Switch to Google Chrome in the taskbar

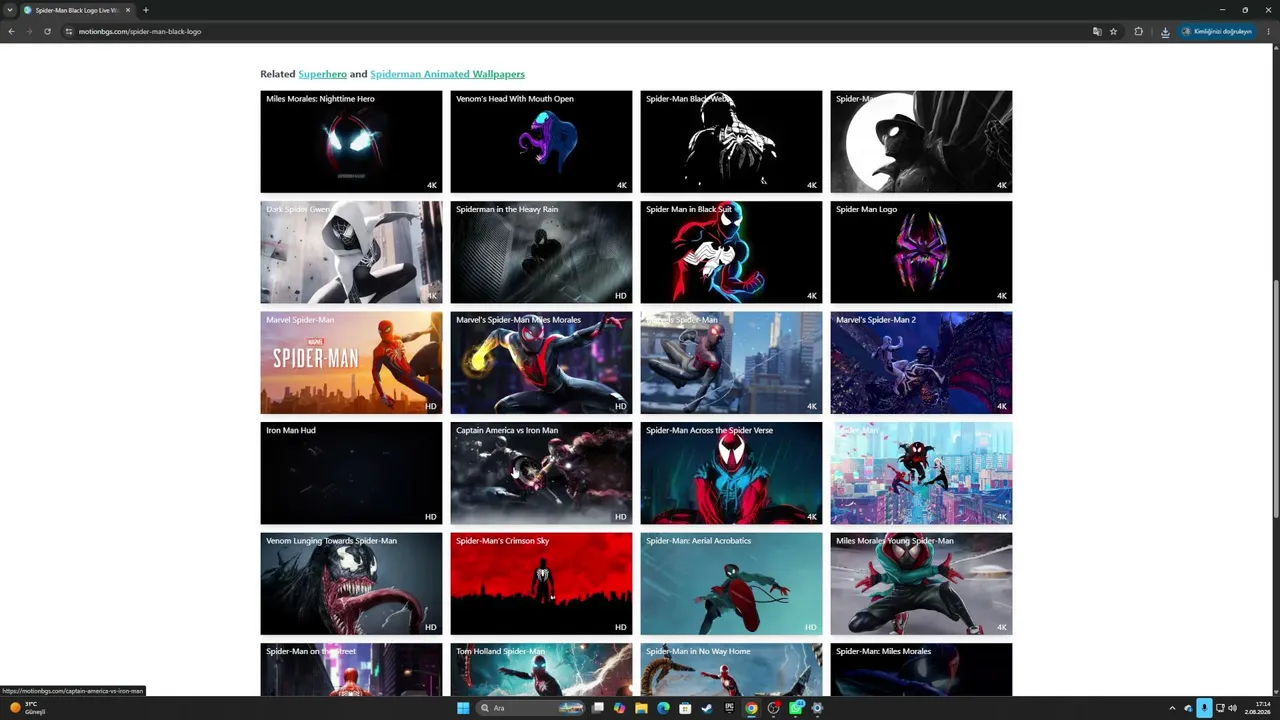point(751,708)
